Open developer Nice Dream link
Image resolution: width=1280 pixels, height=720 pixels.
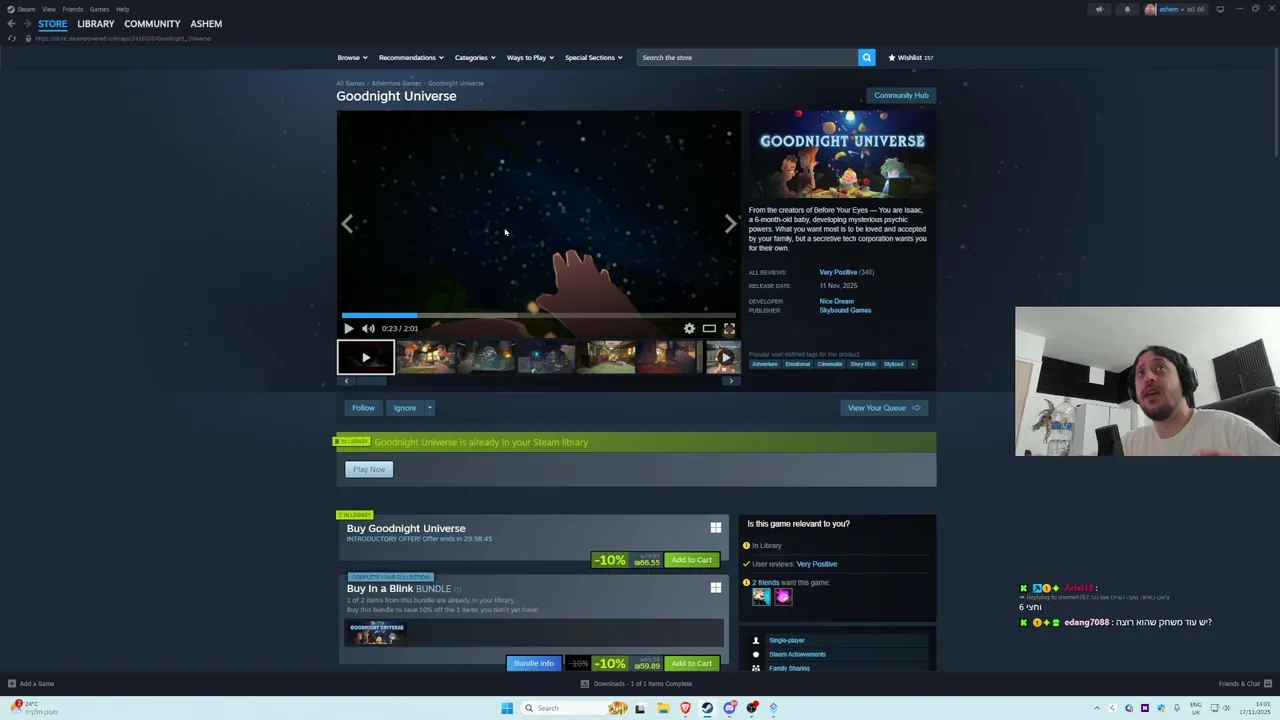point(836,301)
